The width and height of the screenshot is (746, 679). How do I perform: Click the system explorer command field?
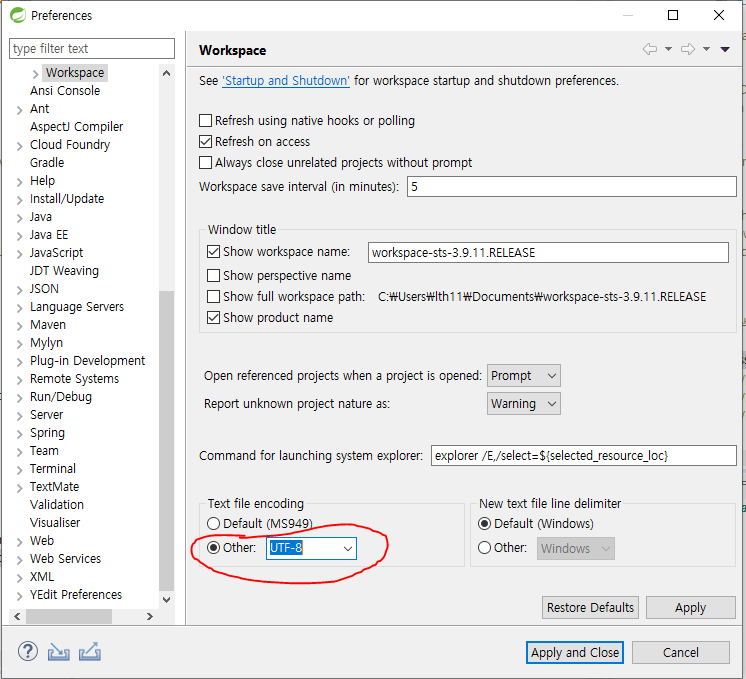point(584,456)
